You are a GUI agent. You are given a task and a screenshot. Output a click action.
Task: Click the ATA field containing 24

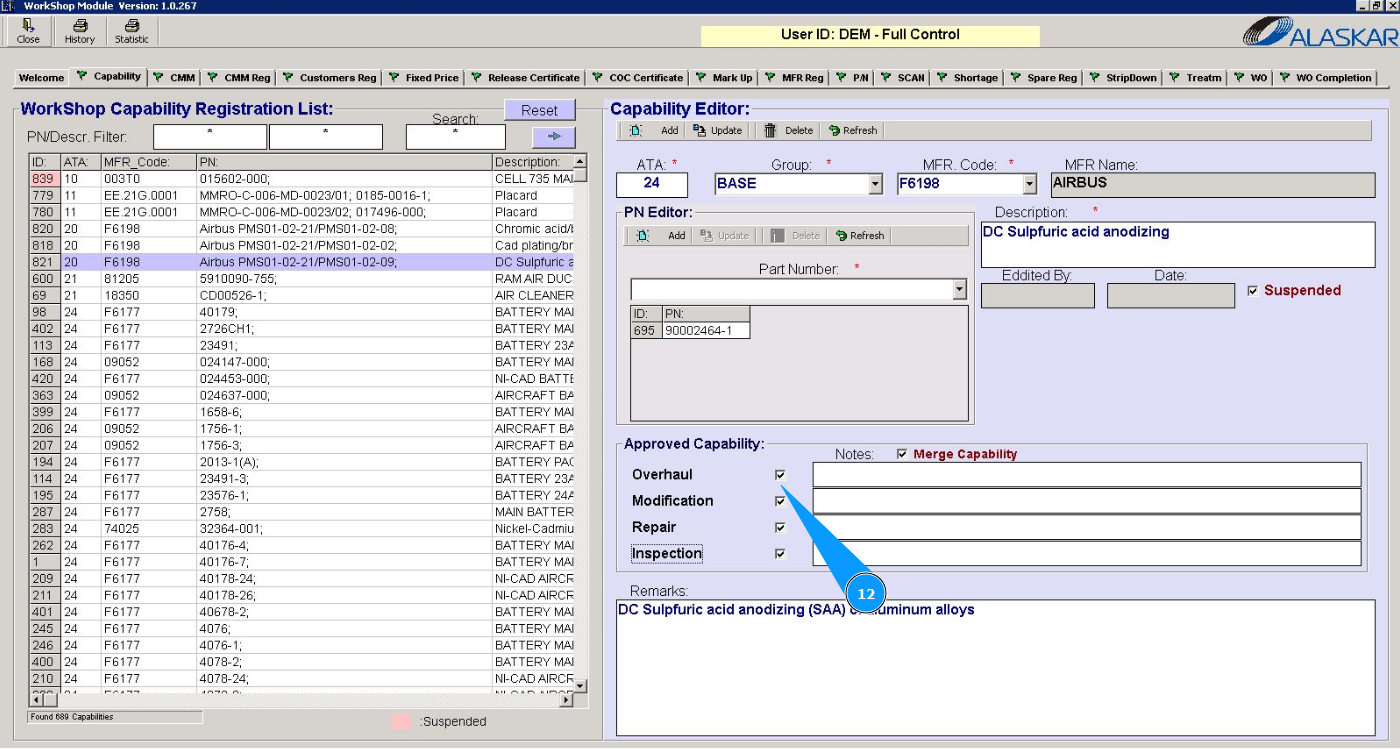pos(652,184)
